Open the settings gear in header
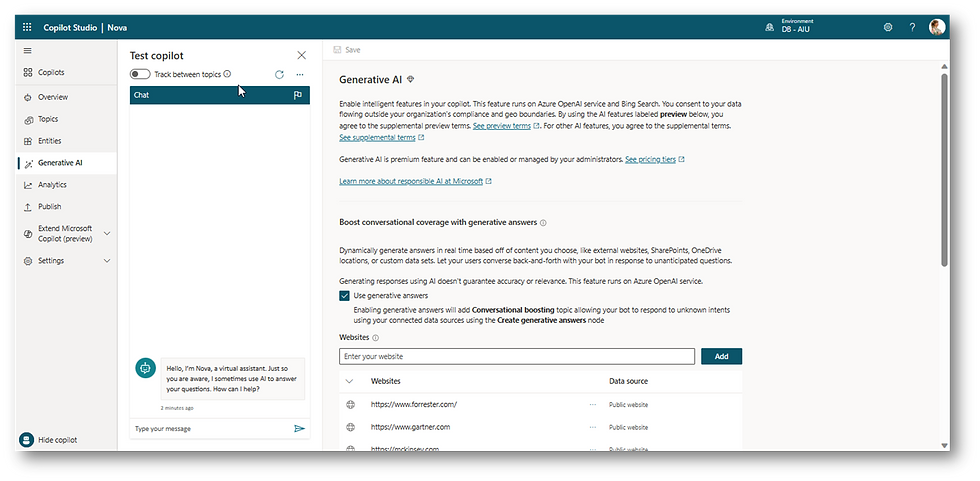 coord(888,27)
